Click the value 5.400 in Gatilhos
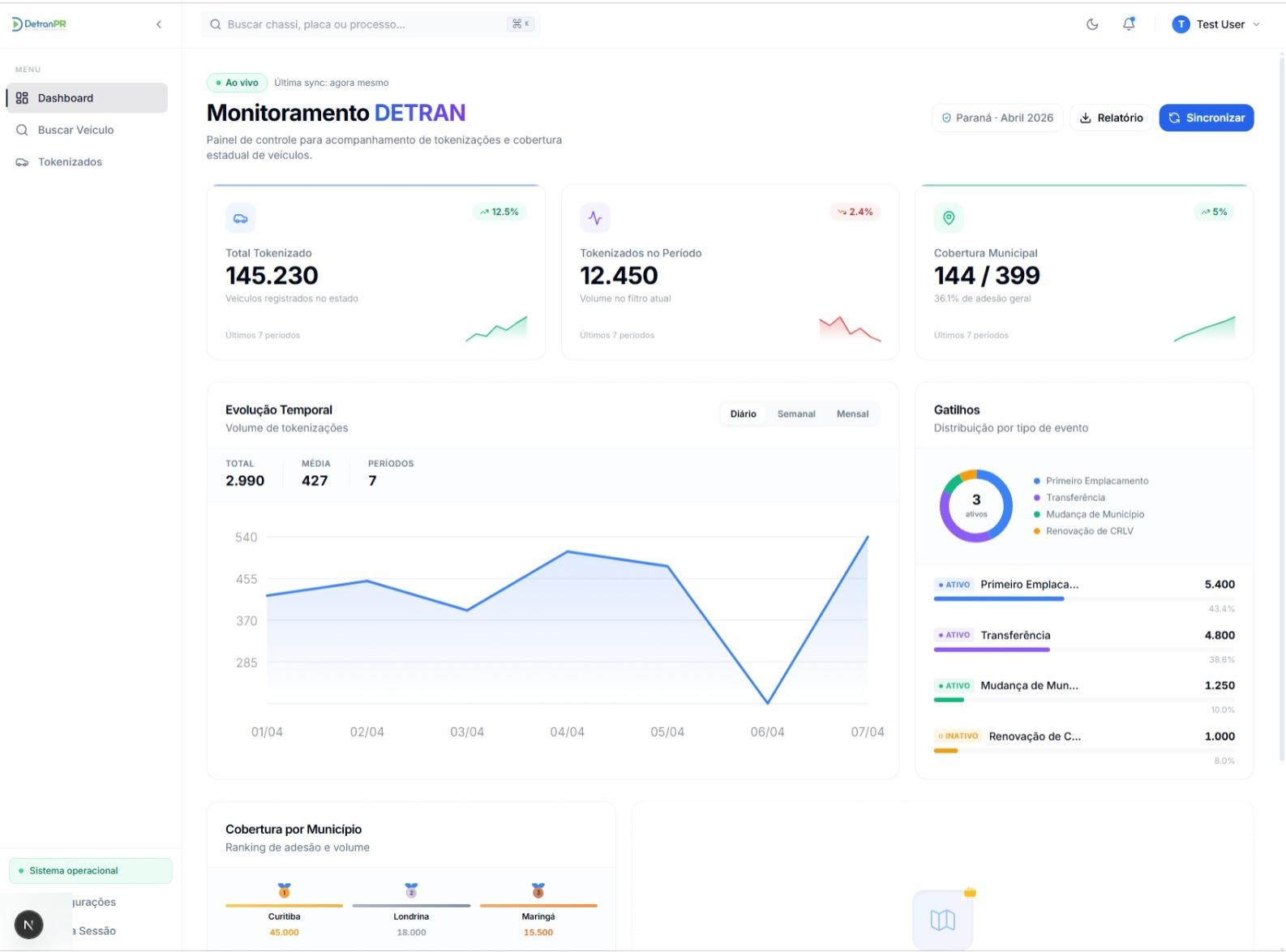 [x=1220, y=585]
